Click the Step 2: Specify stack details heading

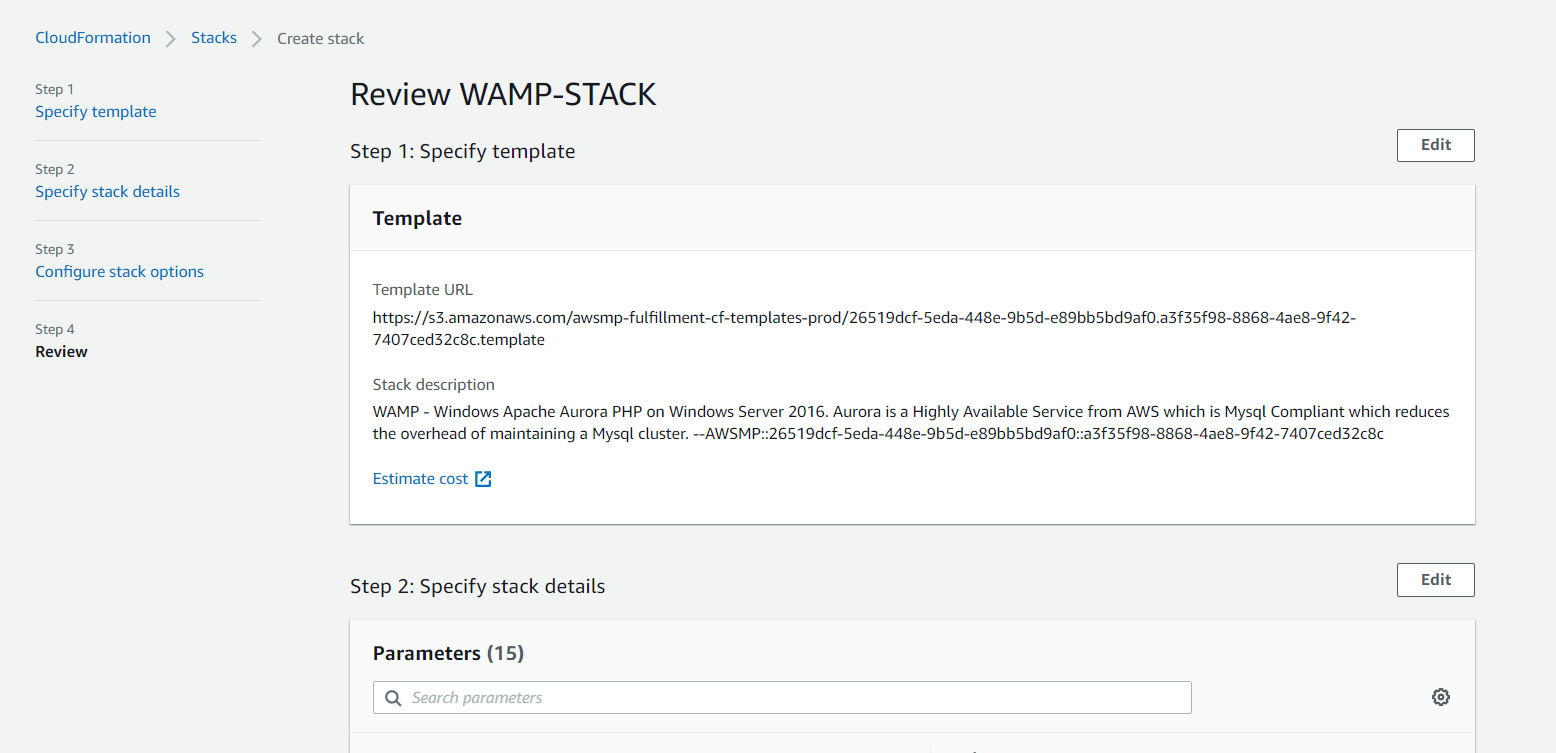pos(478,587)
